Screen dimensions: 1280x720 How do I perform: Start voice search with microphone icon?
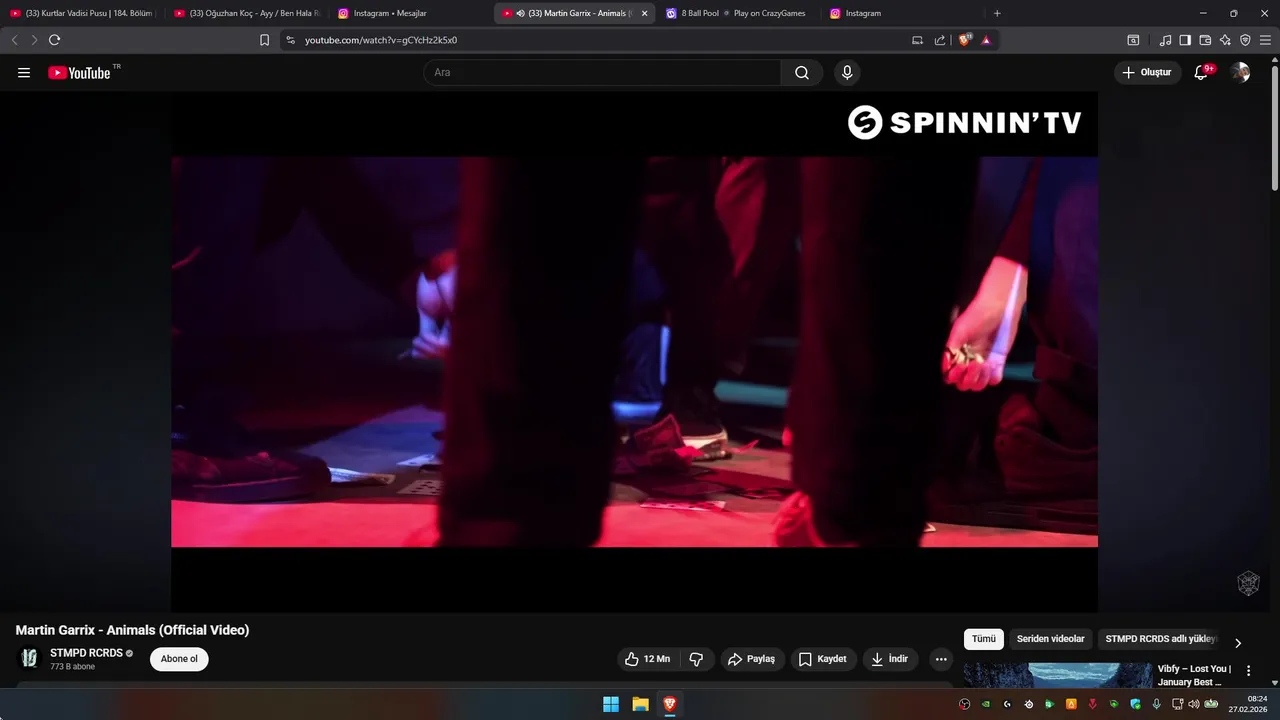coord(847,72)
